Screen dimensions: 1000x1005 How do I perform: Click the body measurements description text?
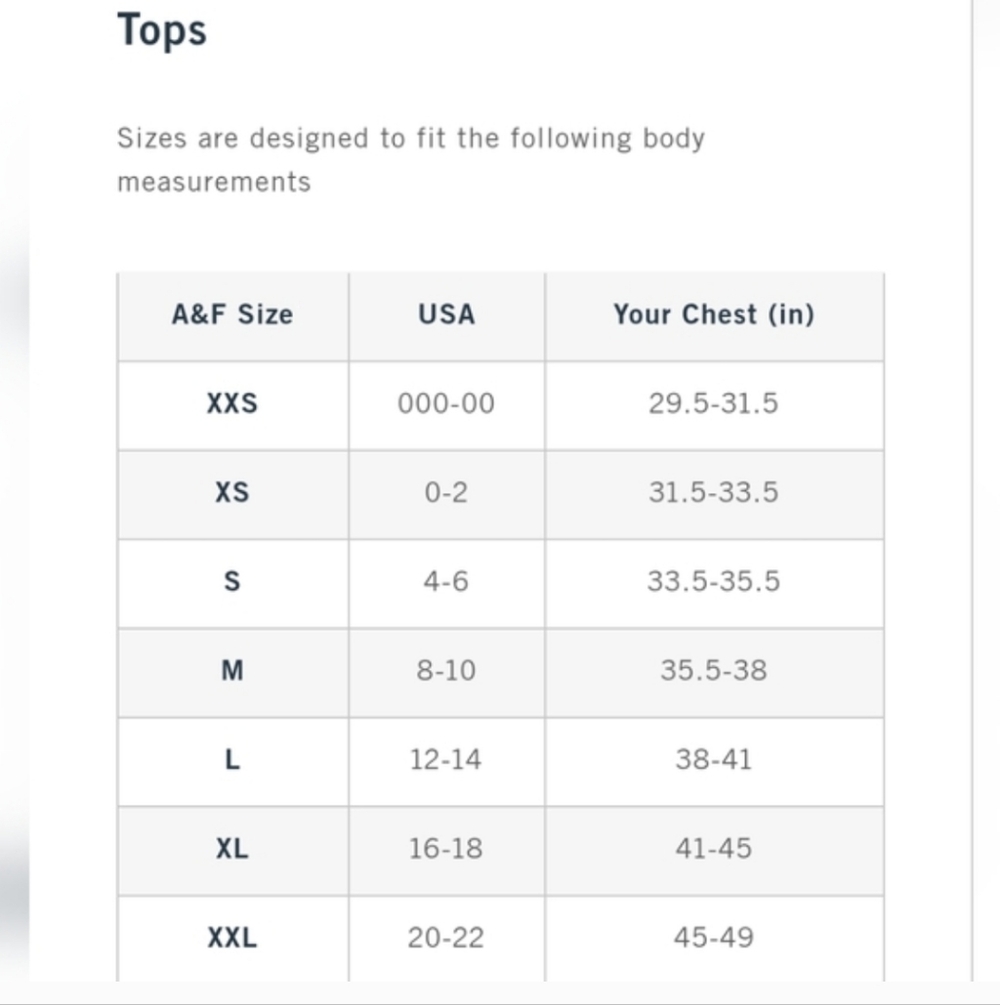(x=410, y=160)
